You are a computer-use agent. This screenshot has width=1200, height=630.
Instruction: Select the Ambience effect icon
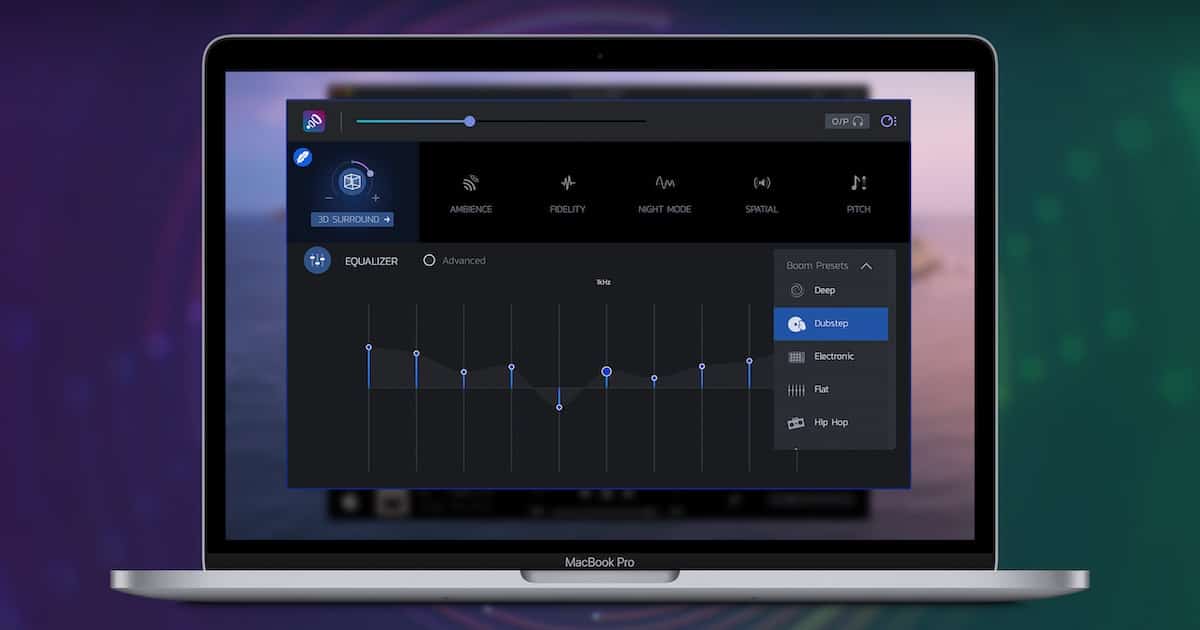click(x=470, y=184)
